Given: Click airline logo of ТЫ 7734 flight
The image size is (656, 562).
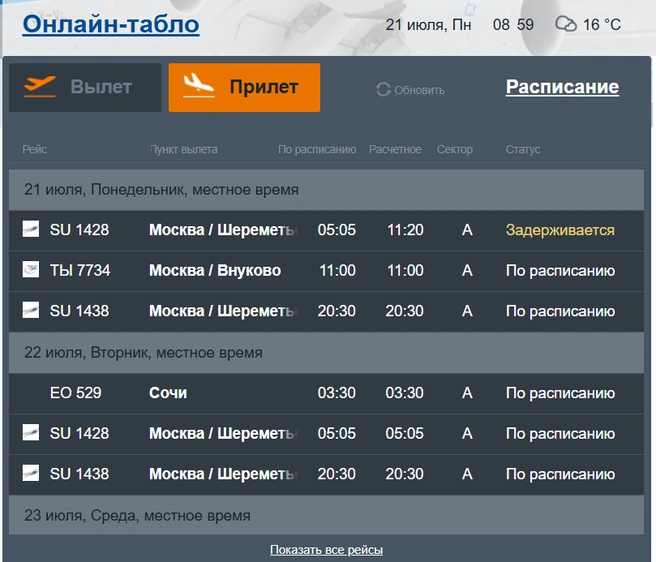Looking at the screenshot, I should tap(31, 269).
